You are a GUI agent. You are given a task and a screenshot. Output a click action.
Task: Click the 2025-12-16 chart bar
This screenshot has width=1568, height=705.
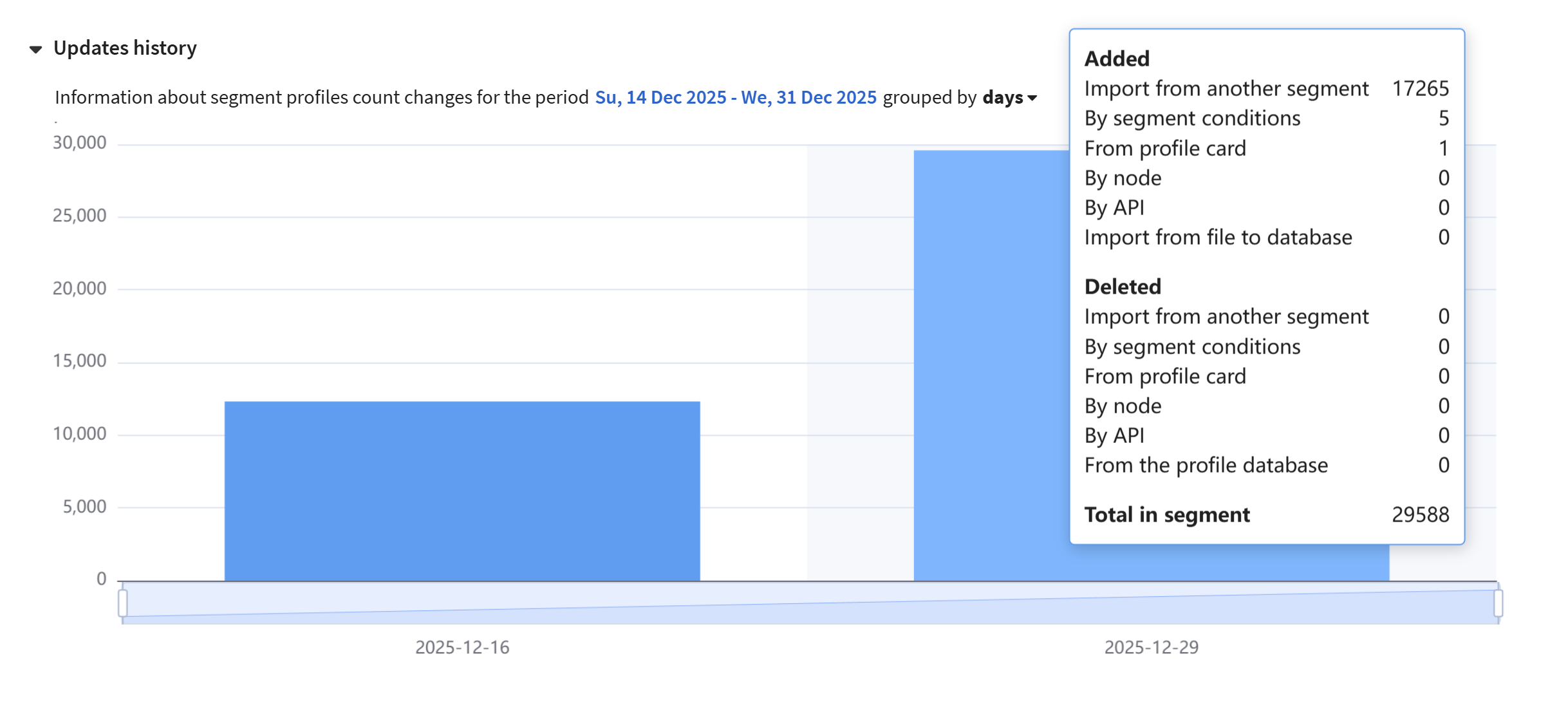tap(462, 491)
